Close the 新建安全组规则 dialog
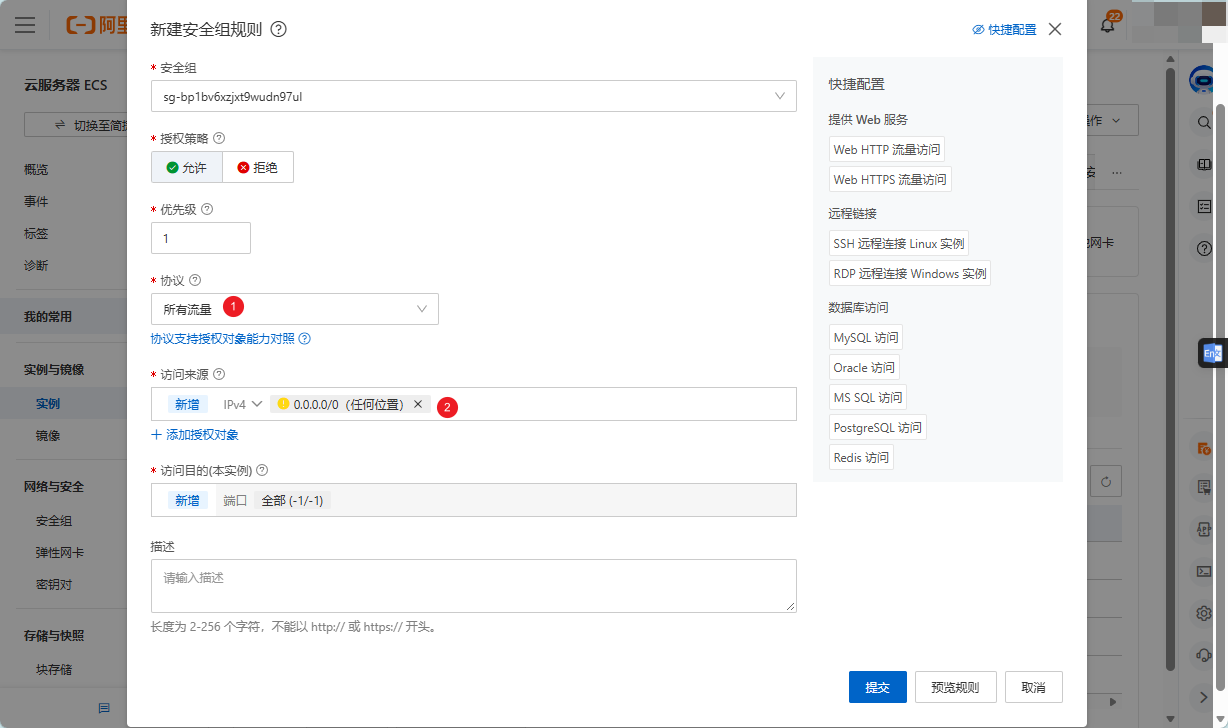 [1055, 30]
